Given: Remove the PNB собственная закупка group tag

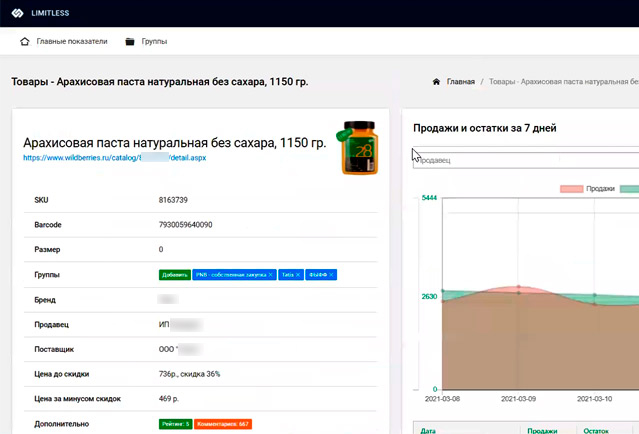Looking at the screenshot, I should [x=270, y=275].
